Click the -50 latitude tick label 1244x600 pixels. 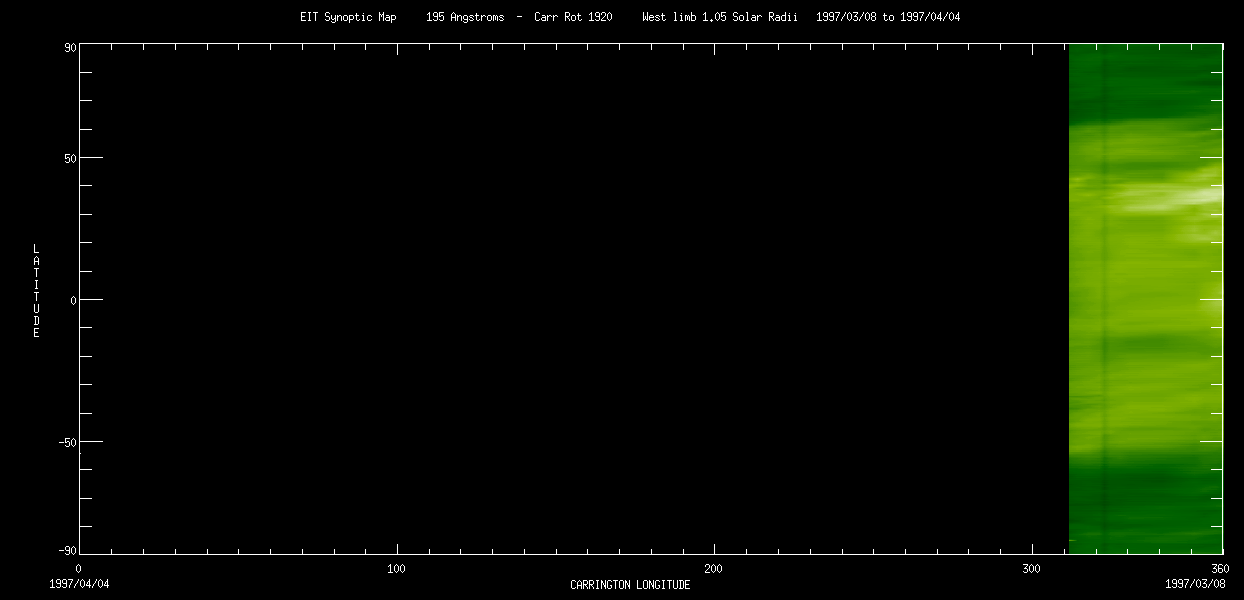68,441
